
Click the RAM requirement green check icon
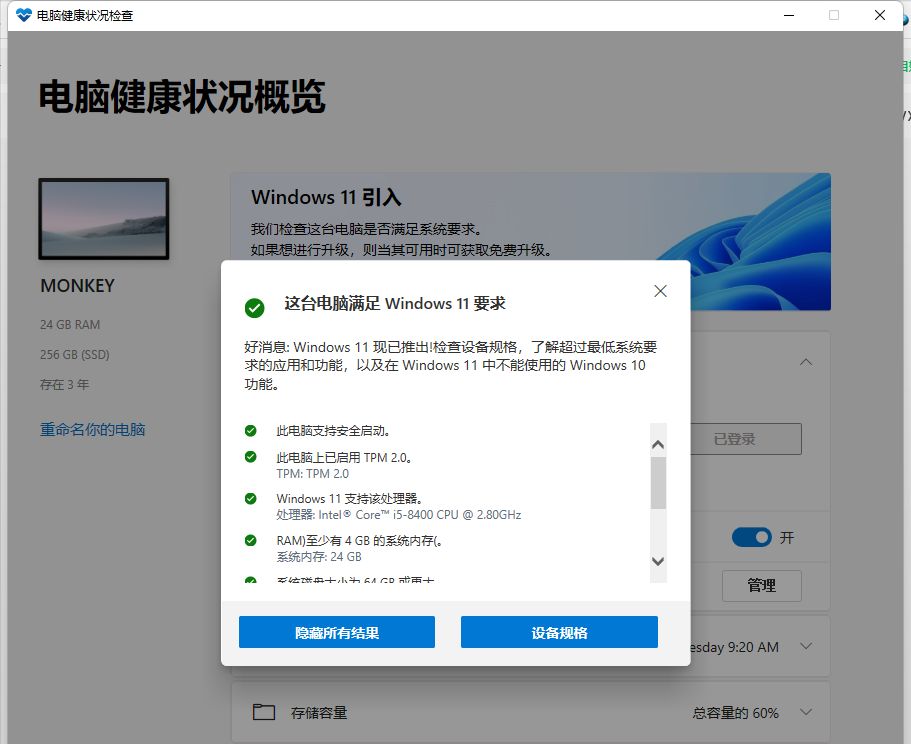(250, 540)
